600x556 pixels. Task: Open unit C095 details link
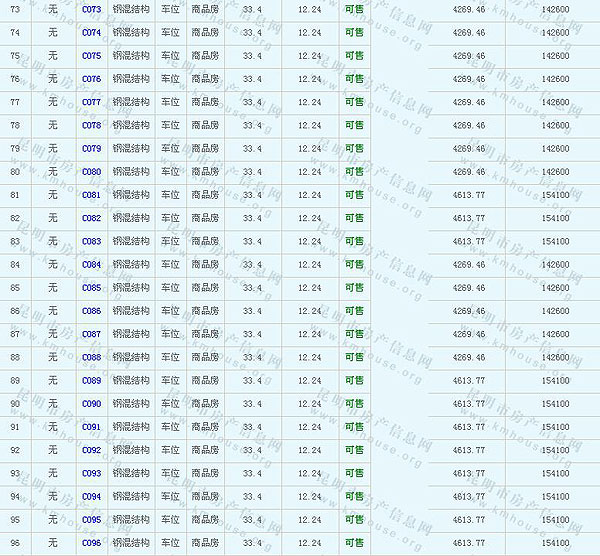point(91,520)
